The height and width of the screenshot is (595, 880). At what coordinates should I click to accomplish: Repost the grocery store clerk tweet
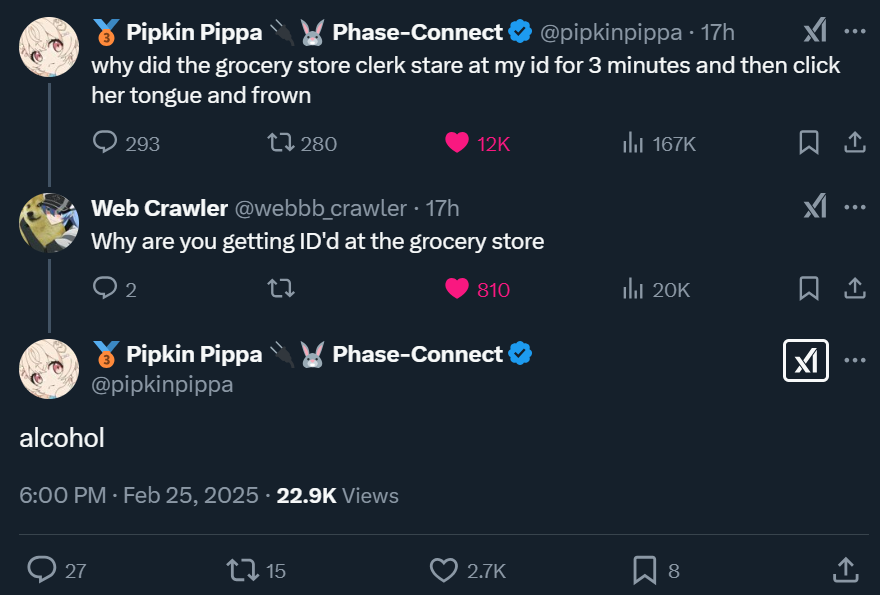[281, 143]
